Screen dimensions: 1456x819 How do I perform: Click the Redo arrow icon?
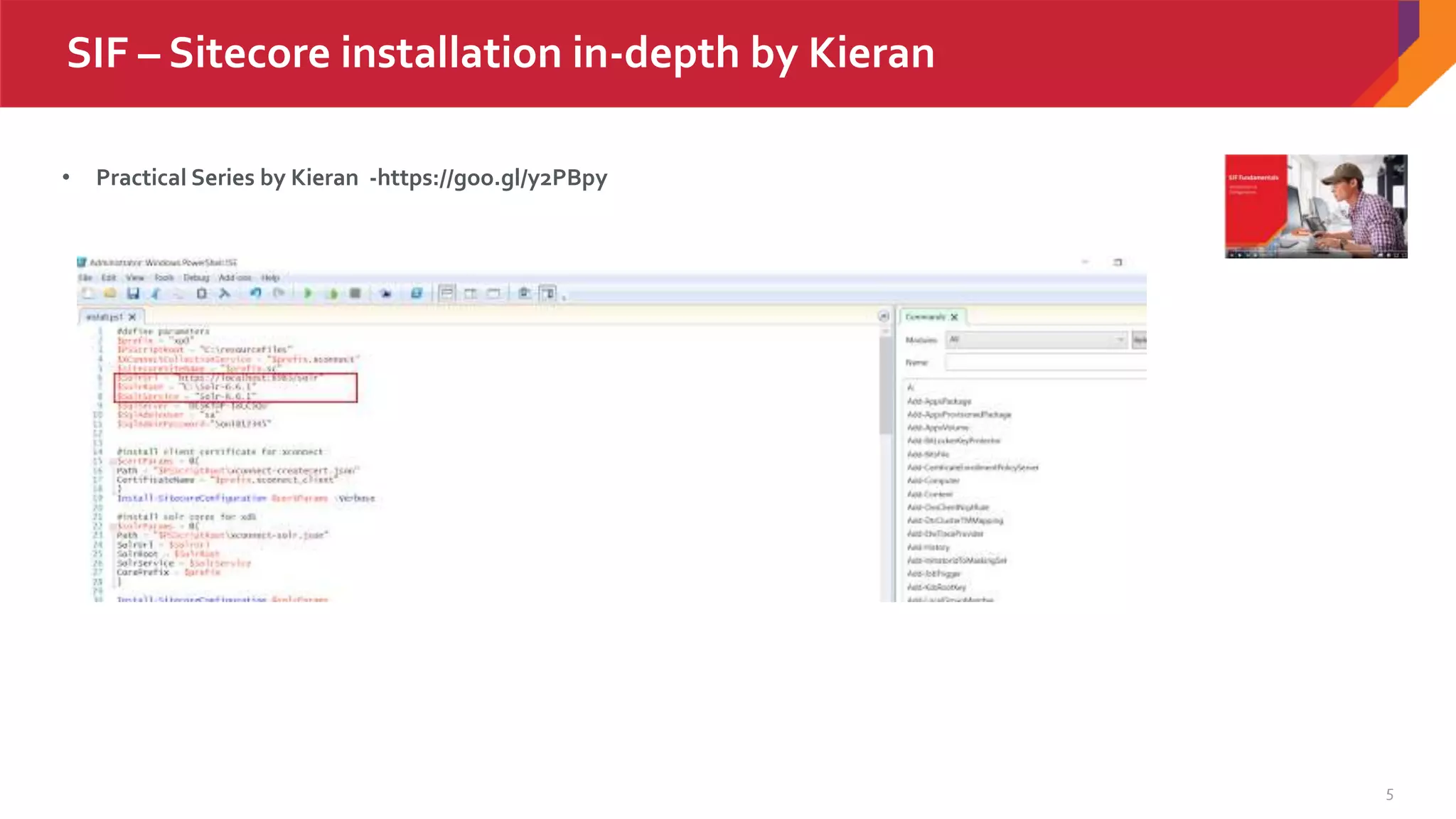click(279, 293)
